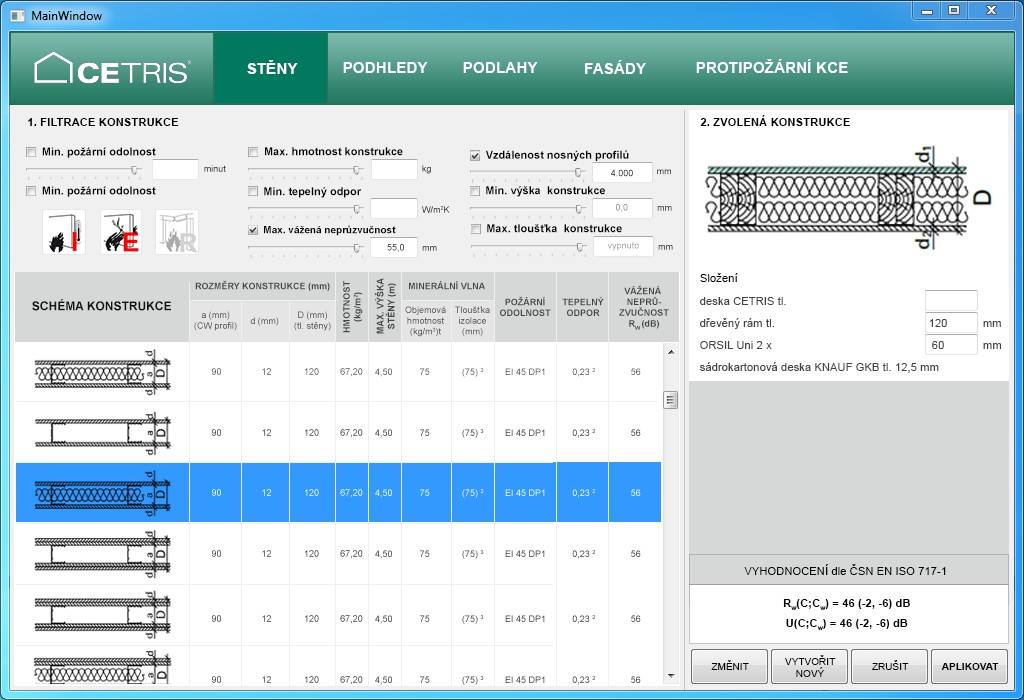
Task: Select the fire 'E' icon
Action: coord(120,232)
